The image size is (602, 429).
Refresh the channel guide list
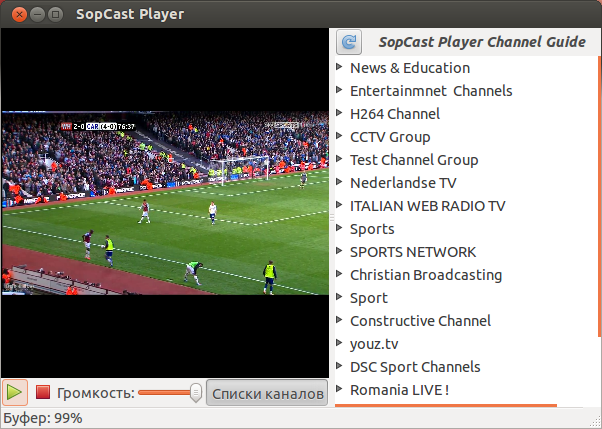coord(349,42)
